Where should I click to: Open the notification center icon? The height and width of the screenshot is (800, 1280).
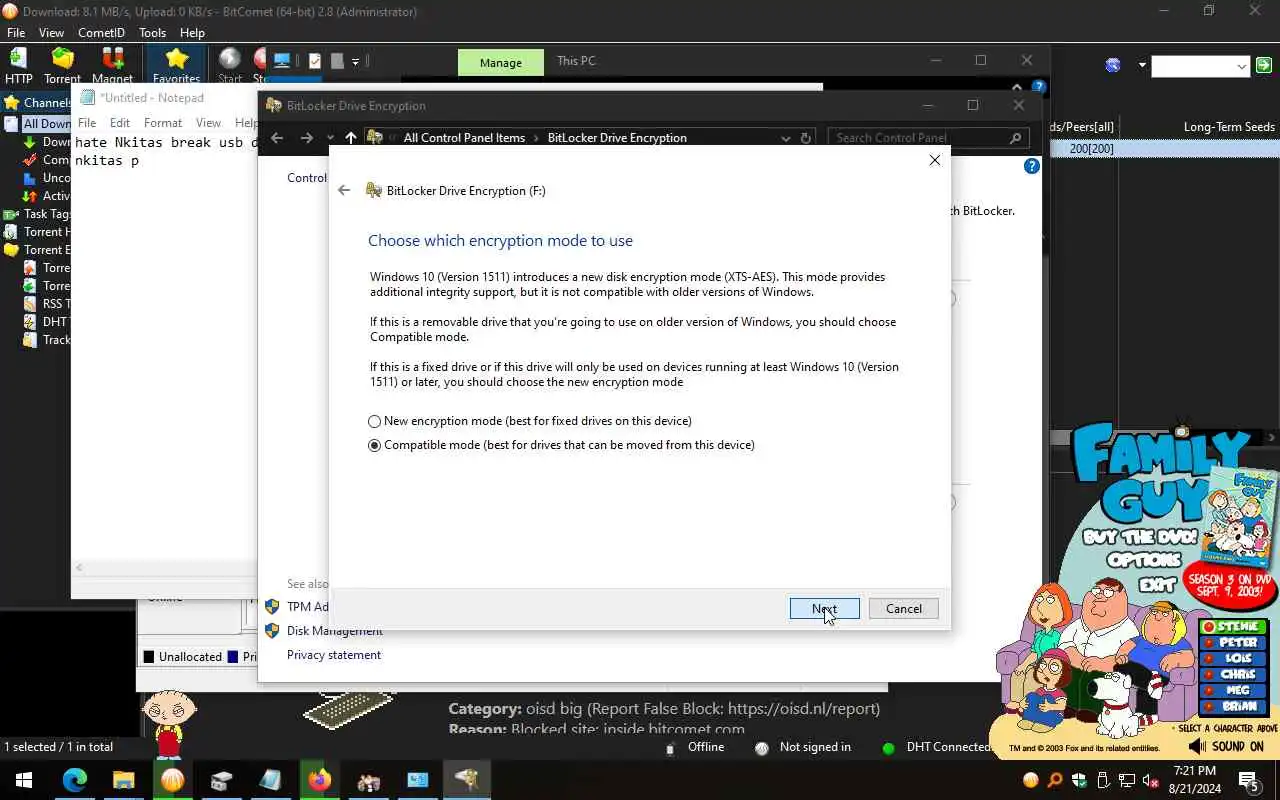pyautogui.click(x=1248, y=780)
